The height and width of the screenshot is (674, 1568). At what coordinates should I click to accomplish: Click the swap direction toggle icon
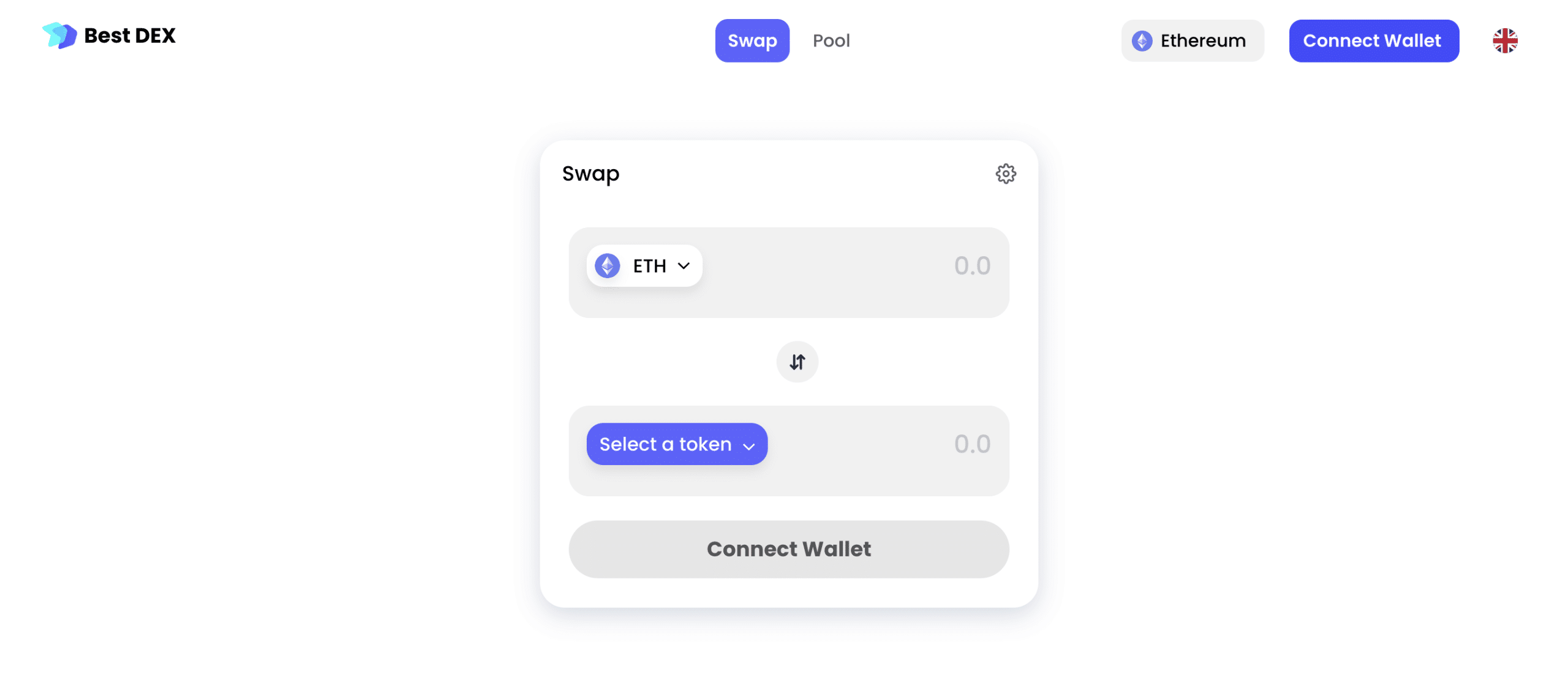(796, 361)
